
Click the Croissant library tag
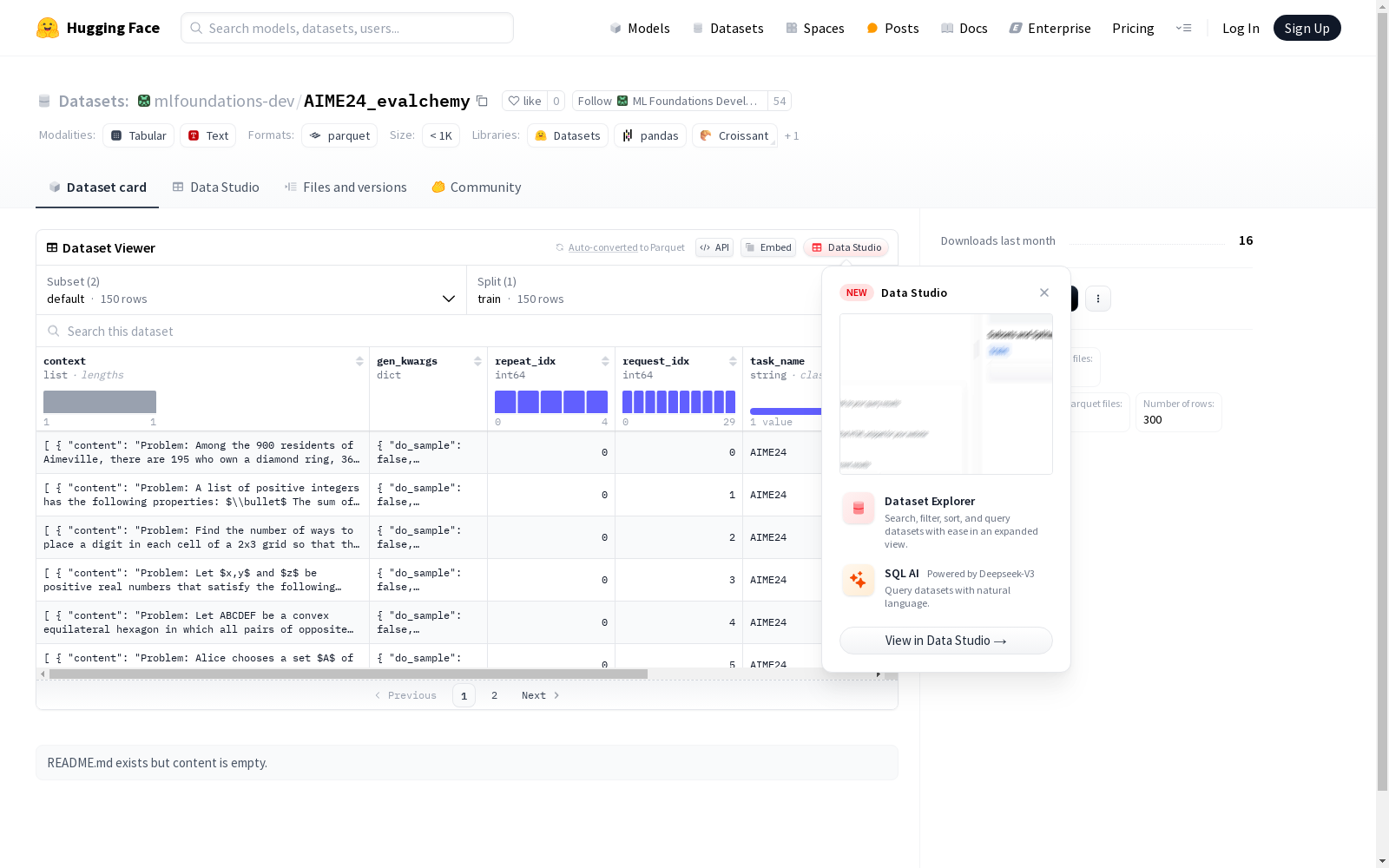click(x=734, y=135)
